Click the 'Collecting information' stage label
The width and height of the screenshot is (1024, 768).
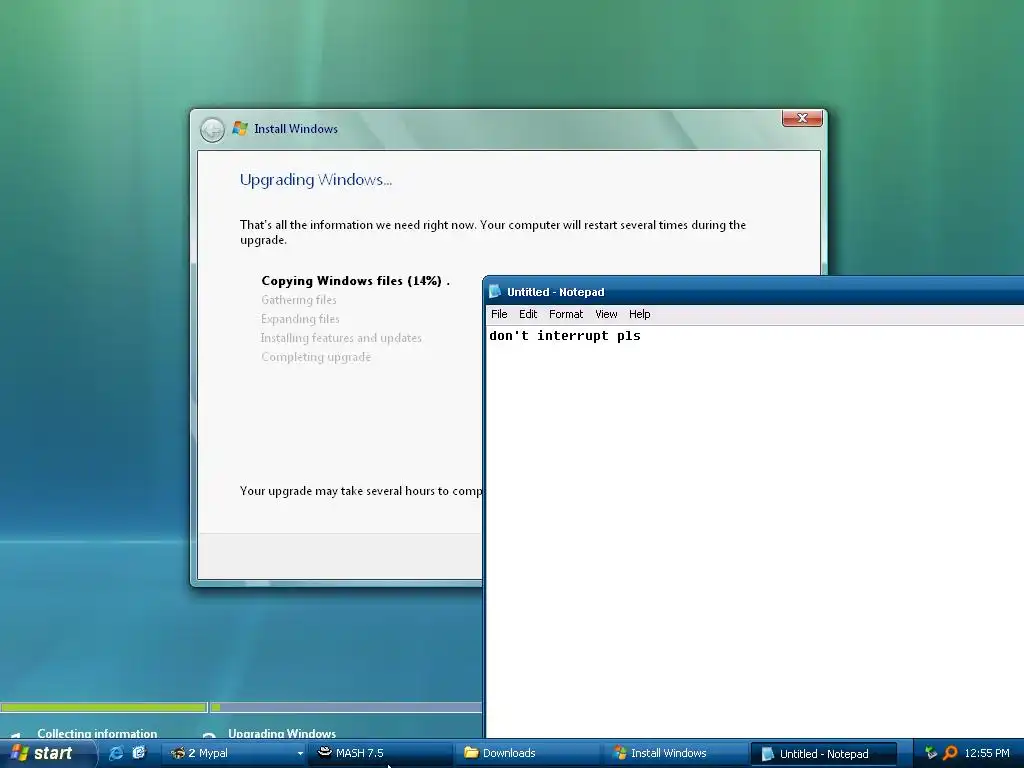(x=97, y=733)
